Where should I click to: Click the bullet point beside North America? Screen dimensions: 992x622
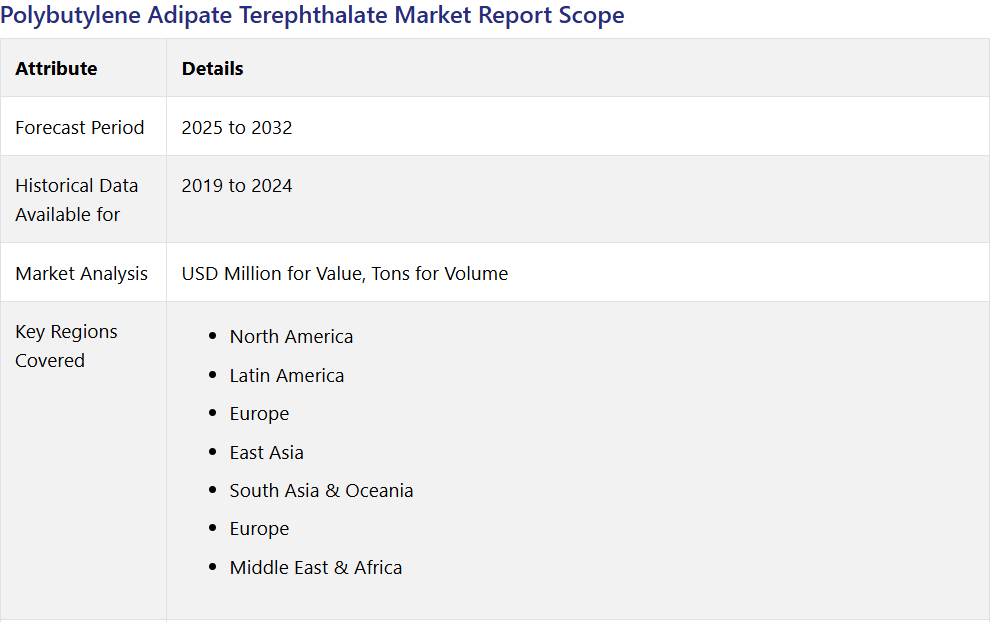tap(212, 336)
